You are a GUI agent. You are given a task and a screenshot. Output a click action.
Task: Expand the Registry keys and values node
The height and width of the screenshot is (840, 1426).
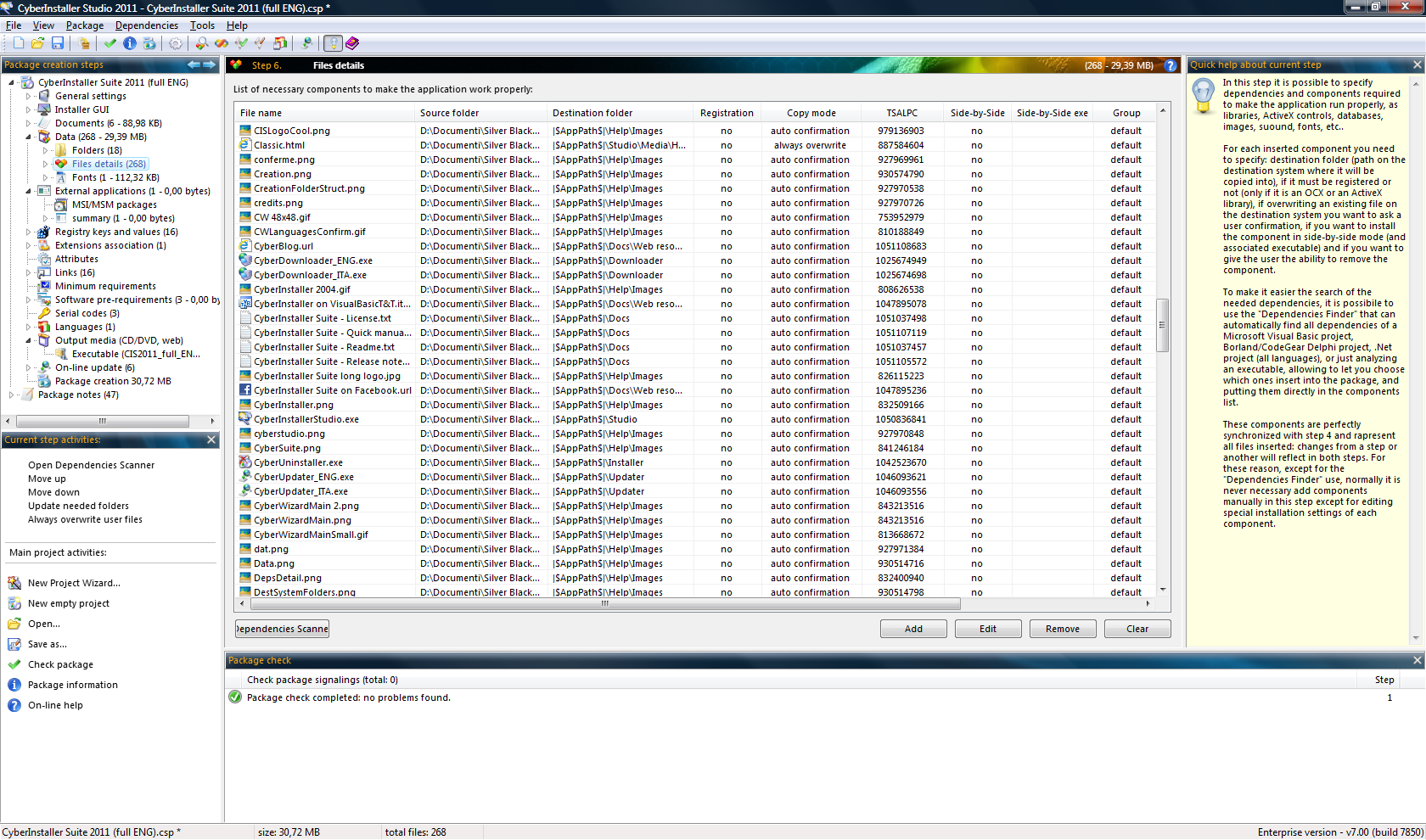28,232
